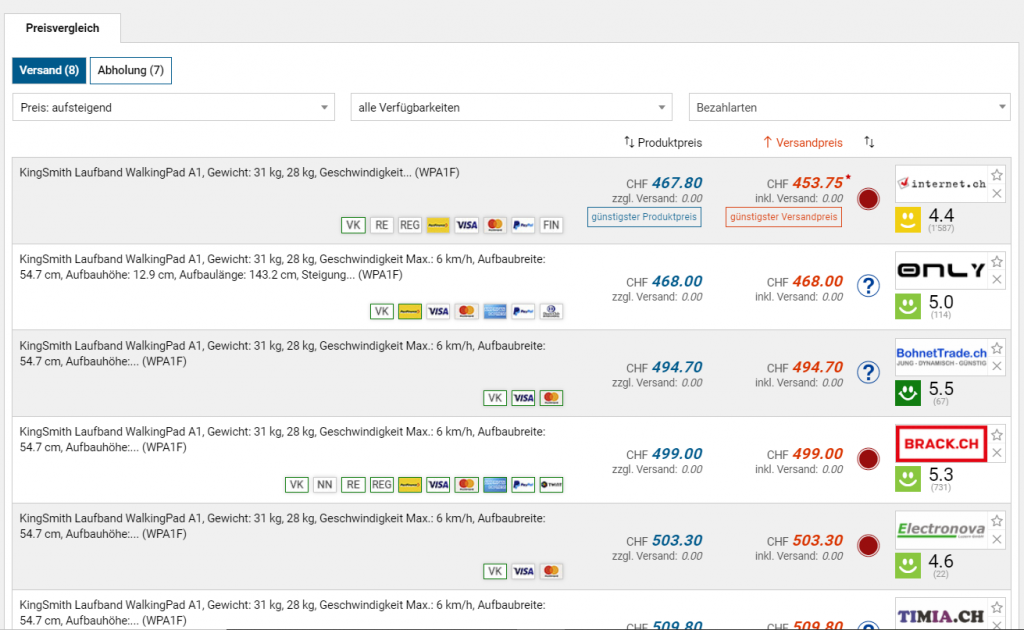Click the internet.ch shop logo
This screenshot has height=630, width=1024.
click(941, 184)
